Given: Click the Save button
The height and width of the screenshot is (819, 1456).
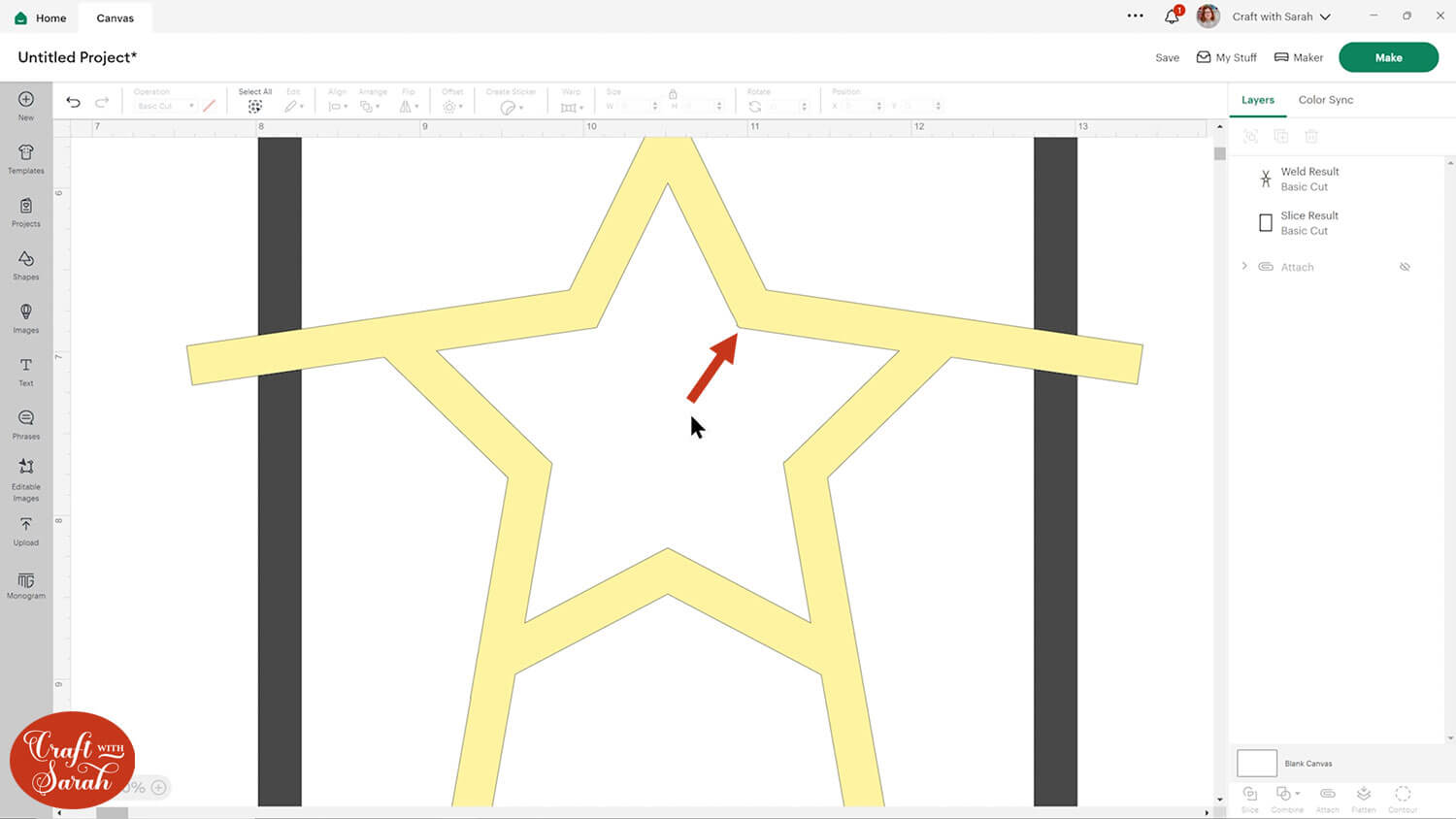Looking at the screenshot, I should (x=1168, y=57).
